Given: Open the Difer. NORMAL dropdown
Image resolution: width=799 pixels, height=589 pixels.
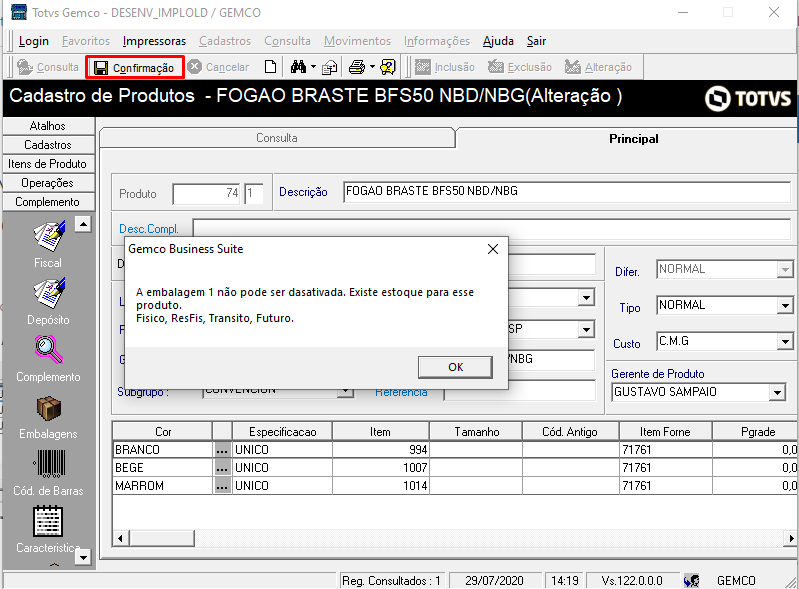Looking at the screenshot, I should point(785,269).
